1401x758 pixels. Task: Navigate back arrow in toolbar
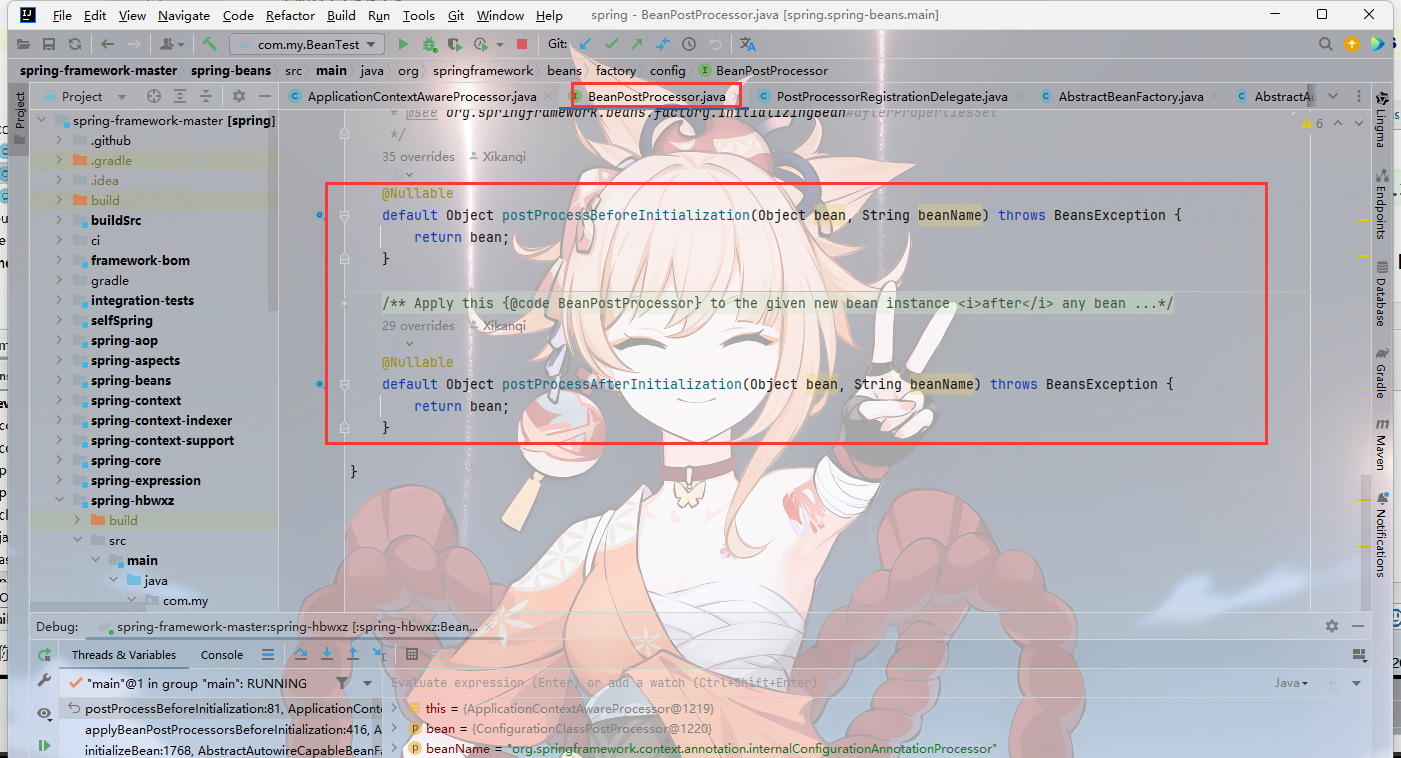click(x=107, y=44)
